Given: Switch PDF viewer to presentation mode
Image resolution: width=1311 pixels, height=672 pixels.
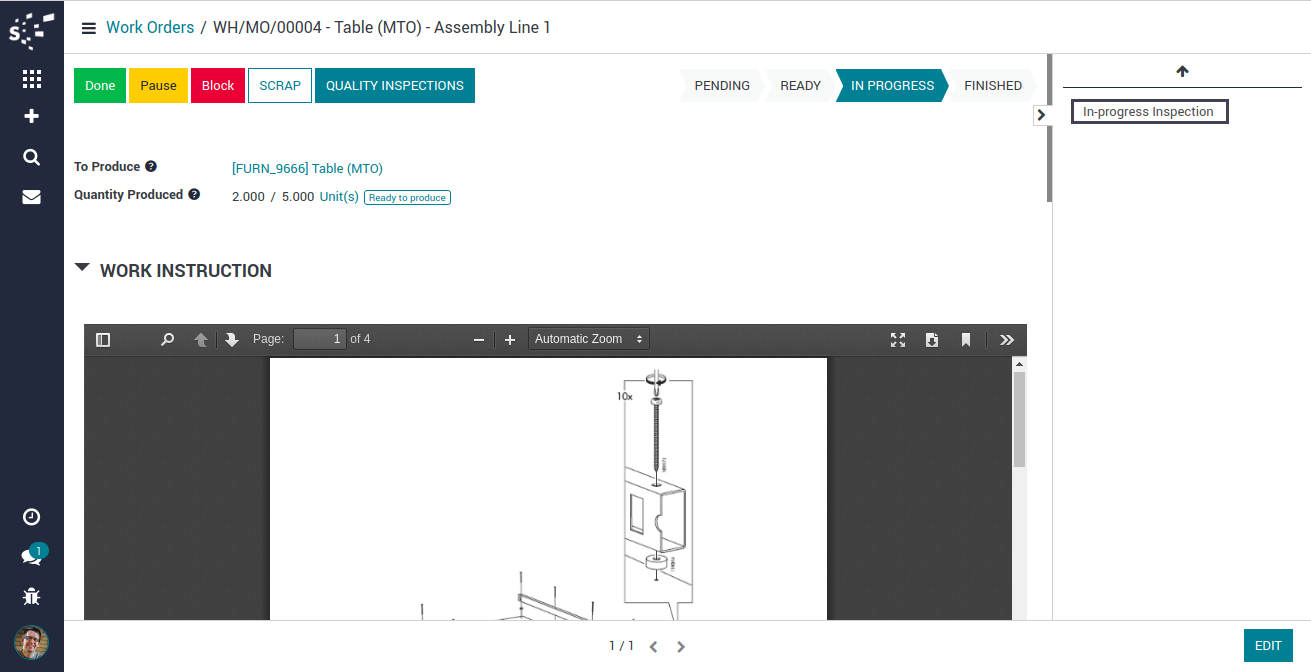Looking at the screenshot, I should 898,340.
